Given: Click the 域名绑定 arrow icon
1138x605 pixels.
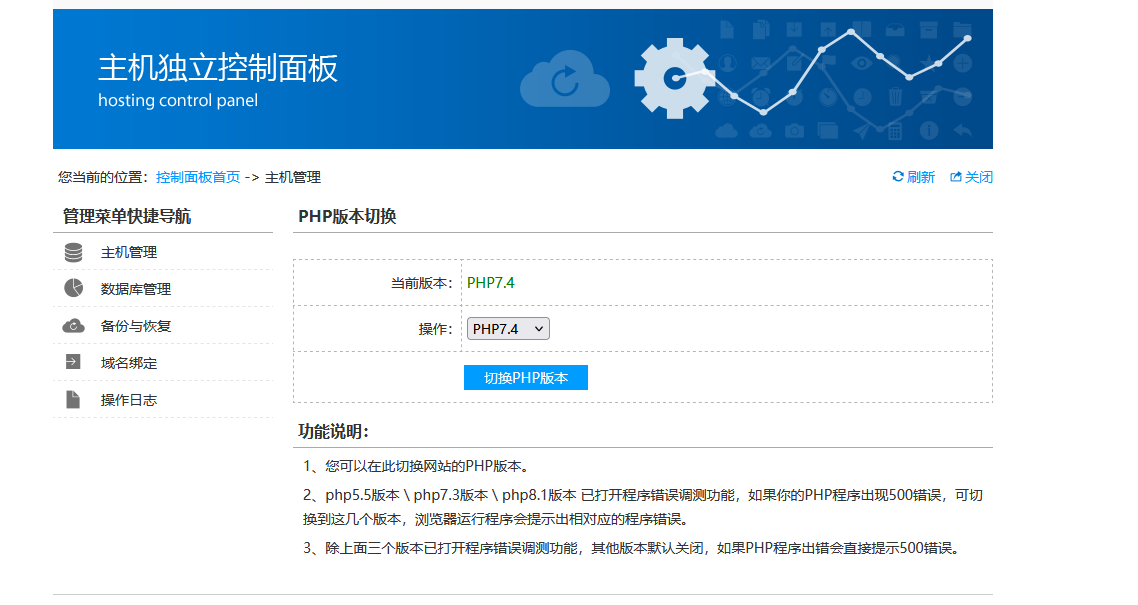Looking at the screenshot, I should click(73, 362).
